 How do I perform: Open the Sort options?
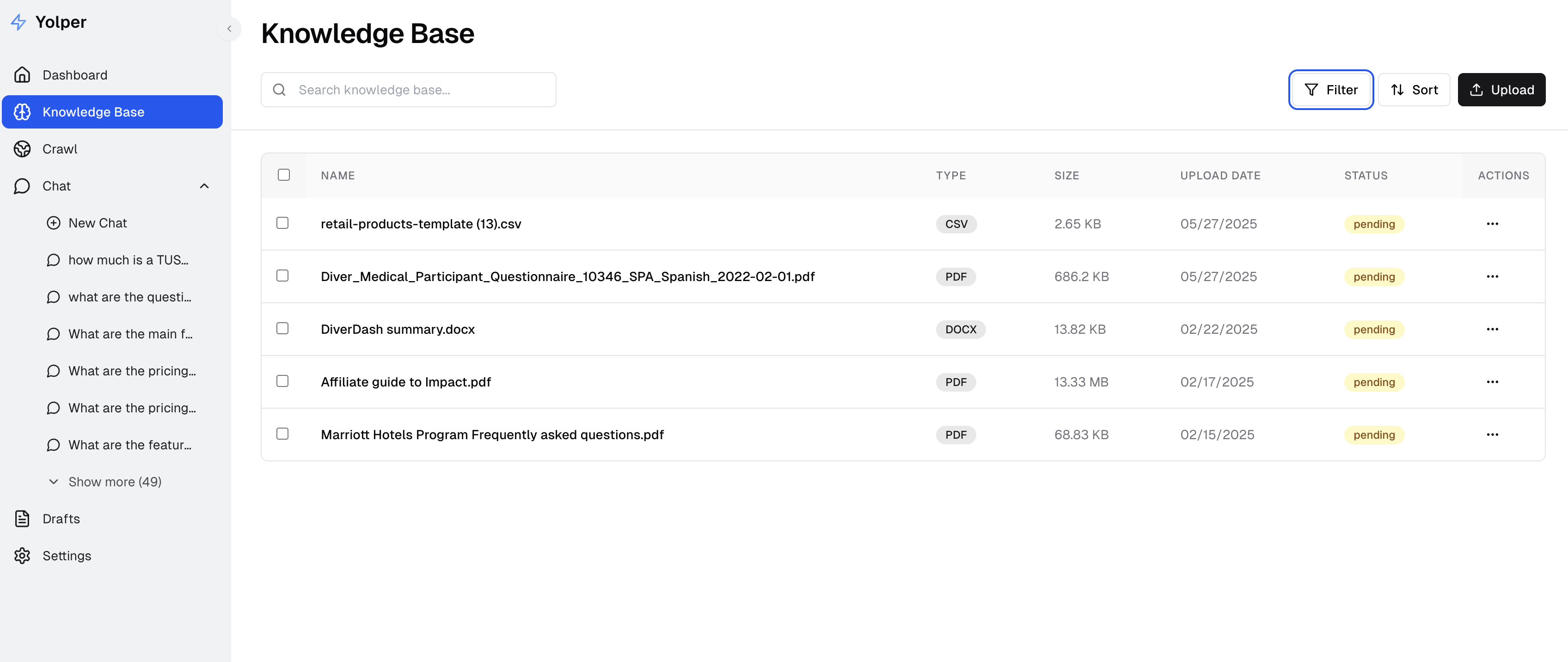1414,90
